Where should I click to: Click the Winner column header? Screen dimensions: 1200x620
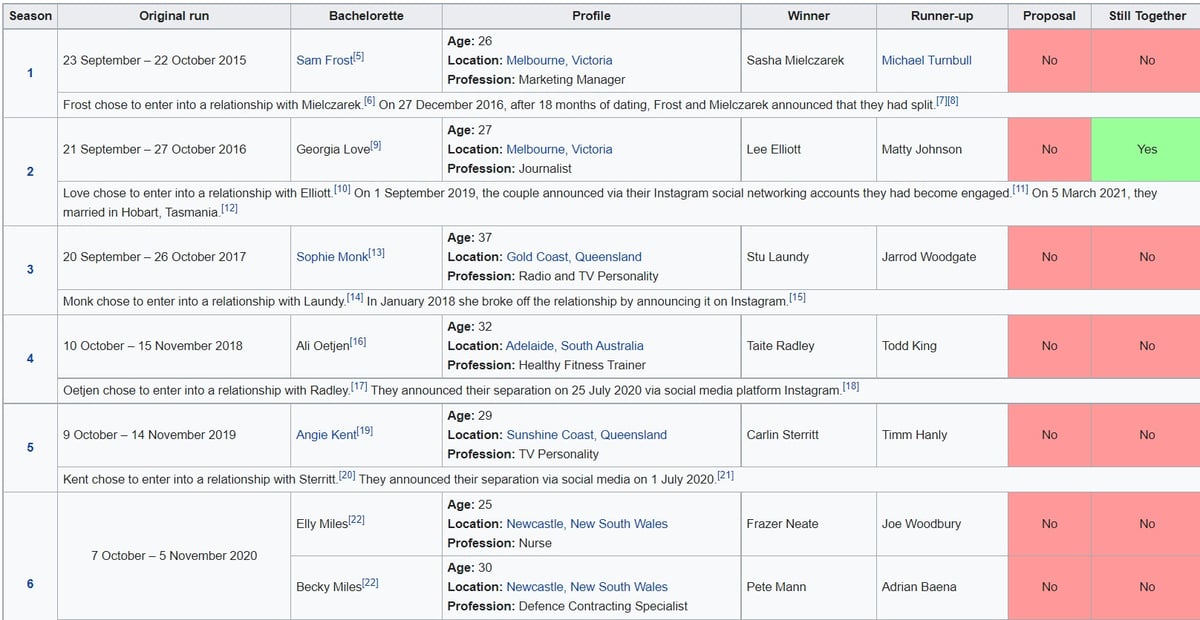(808, 16)
